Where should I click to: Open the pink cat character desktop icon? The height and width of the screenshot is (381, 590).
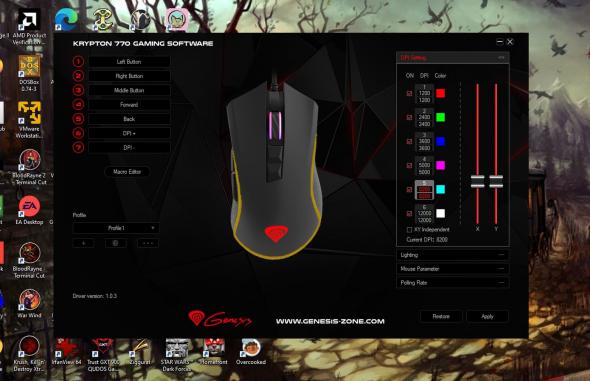click(x=177, y=19)
